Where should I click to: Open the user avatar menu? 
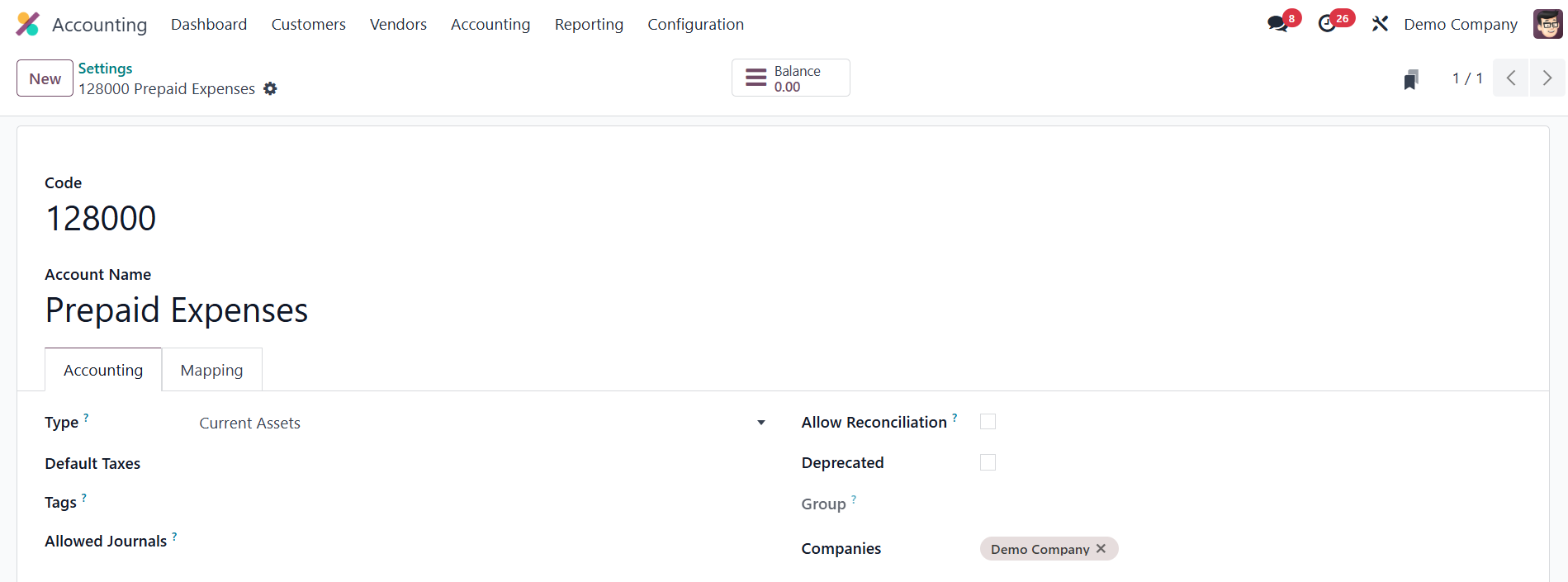pyautogui.click(x=1547, y=24)
